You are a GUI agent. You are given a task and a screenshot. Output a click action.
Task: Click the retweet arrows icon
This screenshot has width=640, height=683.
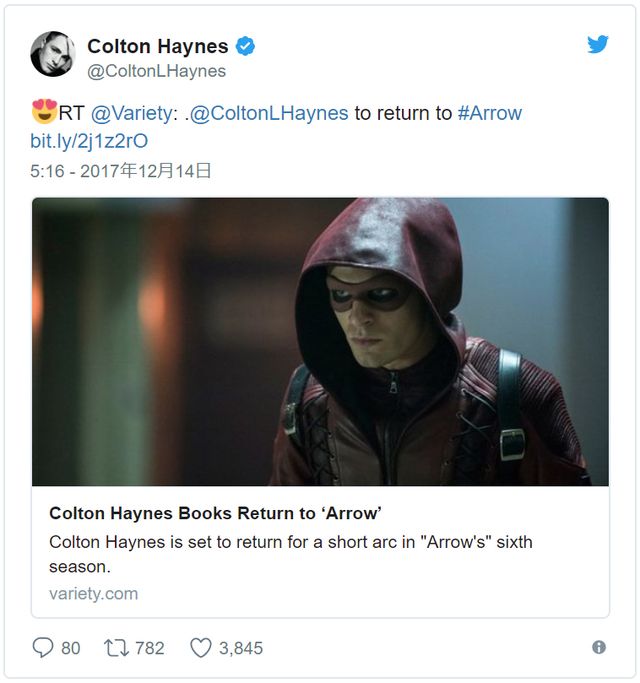tap(116, 648)
